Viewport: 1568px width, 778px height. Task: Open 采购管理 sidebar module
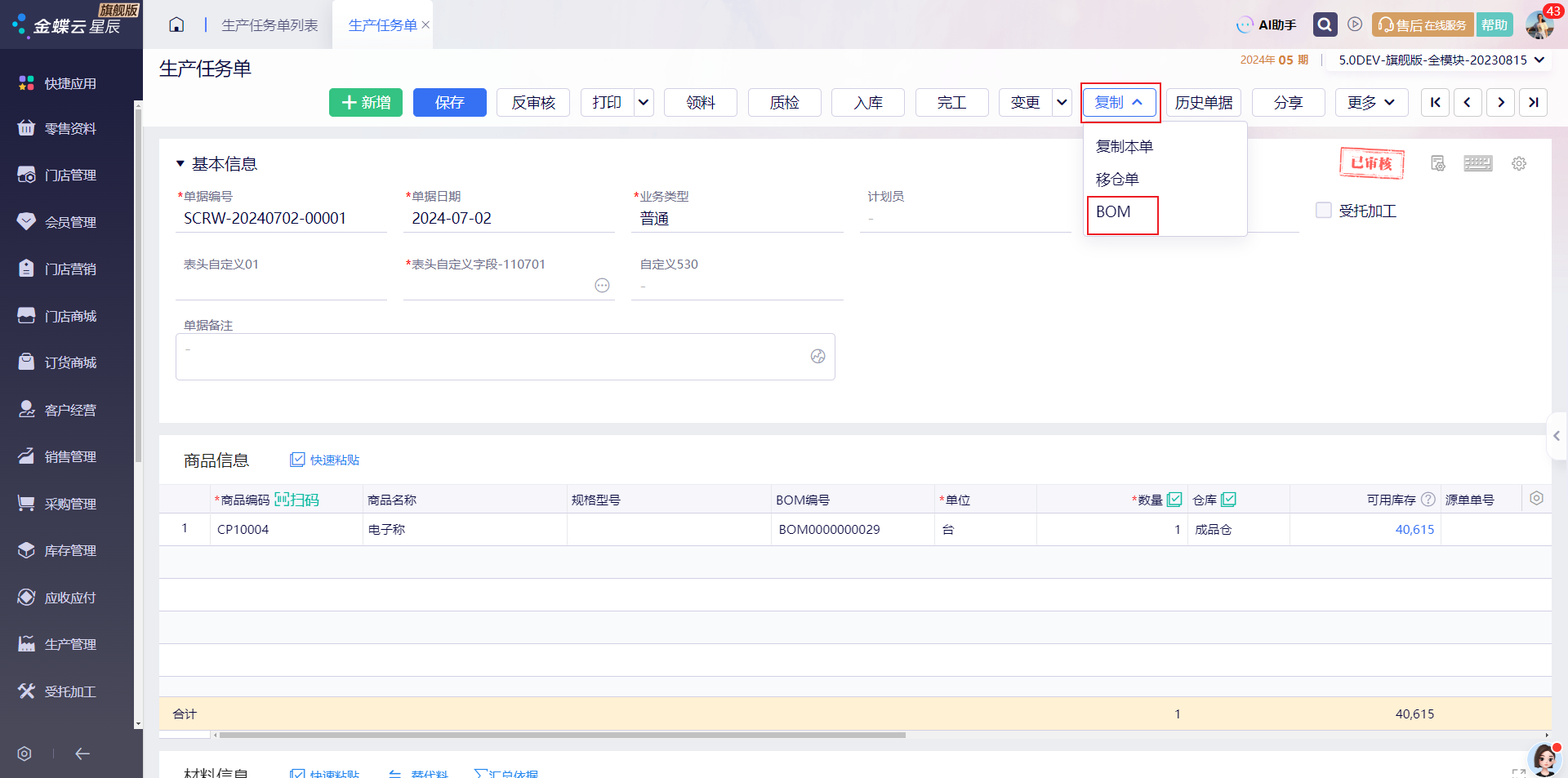click(x=57, y=504)
